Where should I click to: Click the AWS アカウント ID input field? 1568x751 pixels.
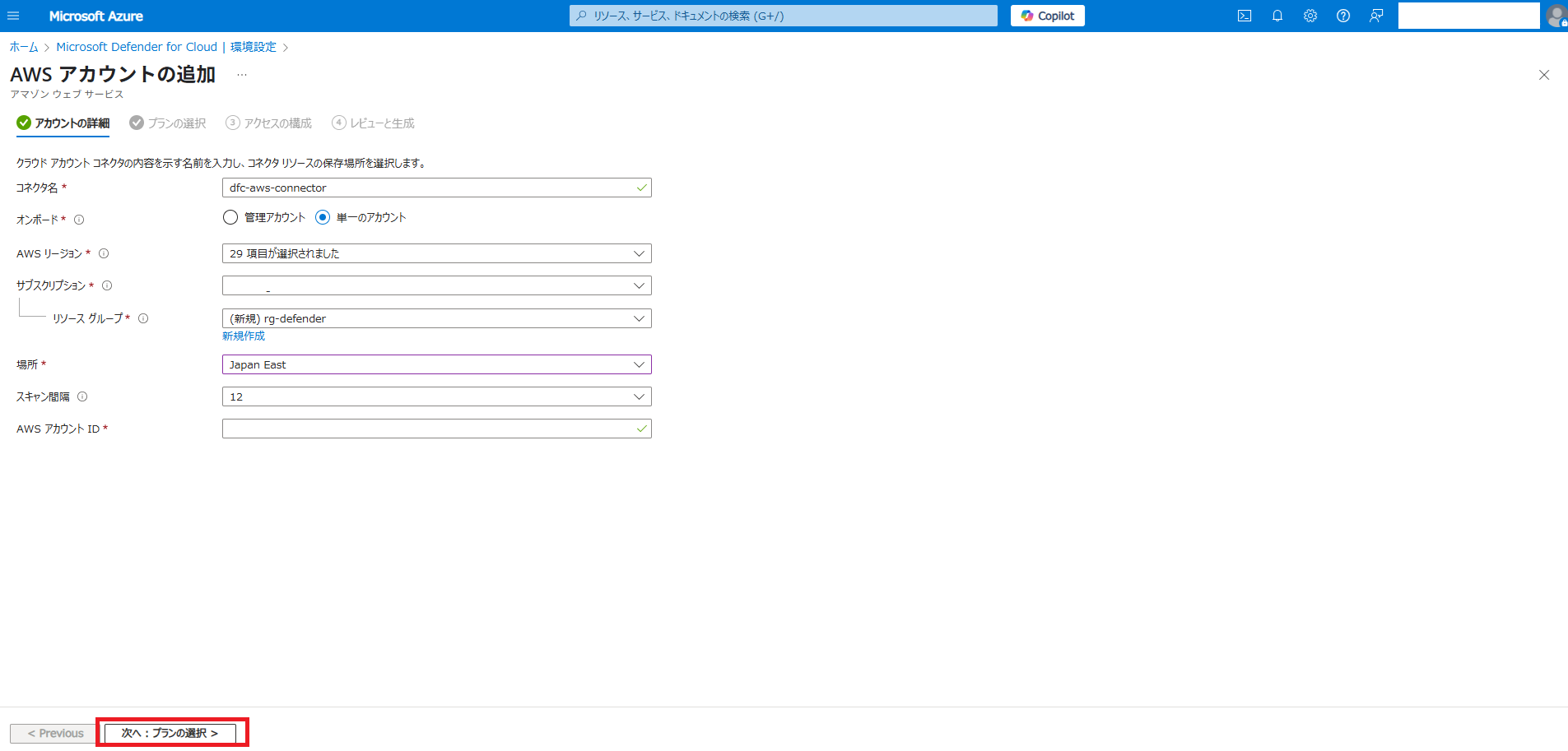click(x=437, y=429)
